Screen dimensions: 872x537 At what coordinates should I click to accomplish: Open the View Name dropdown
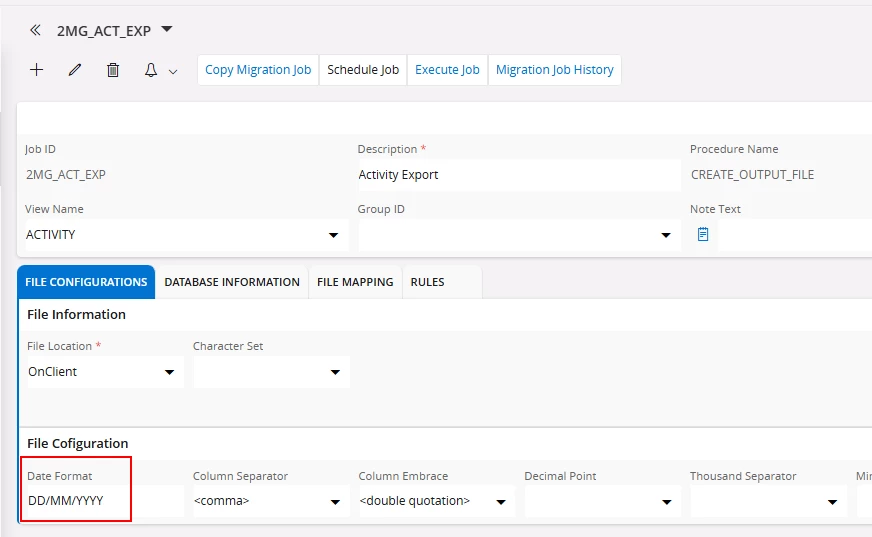click(x=333, y=235)
